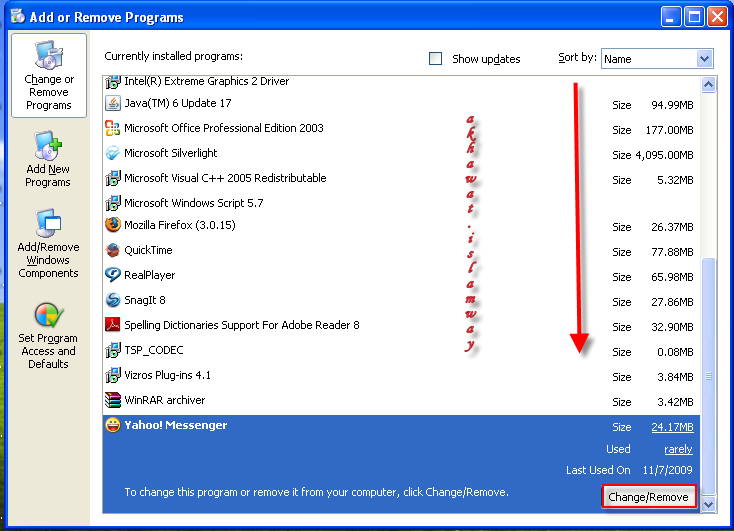734x531 pixels.
Task: Select QuickTime program entry
Action: pos(401,250)
